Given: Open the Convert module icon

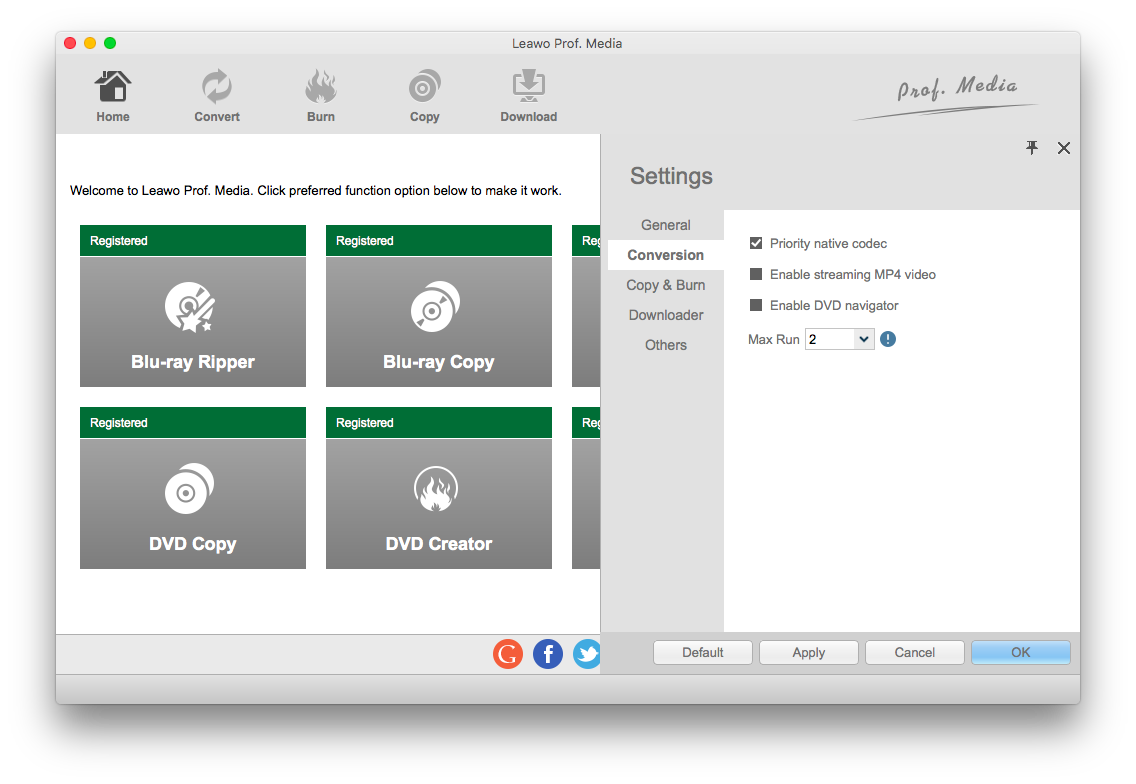Looking at the screenshot, I should (x=217, y=88).
